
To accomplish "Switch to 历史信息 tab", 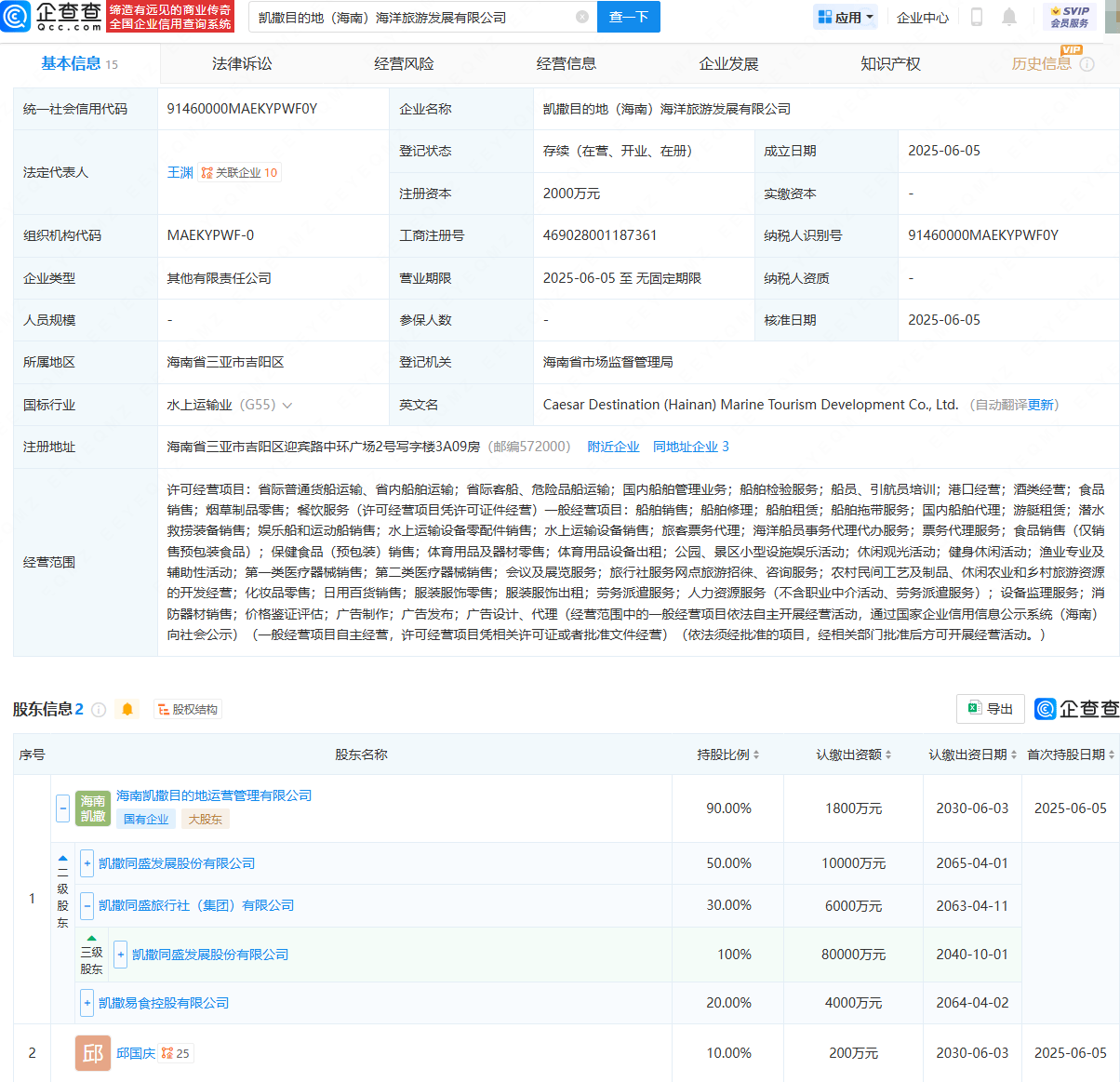I will pyautogui.click(x=1041, y=63).
